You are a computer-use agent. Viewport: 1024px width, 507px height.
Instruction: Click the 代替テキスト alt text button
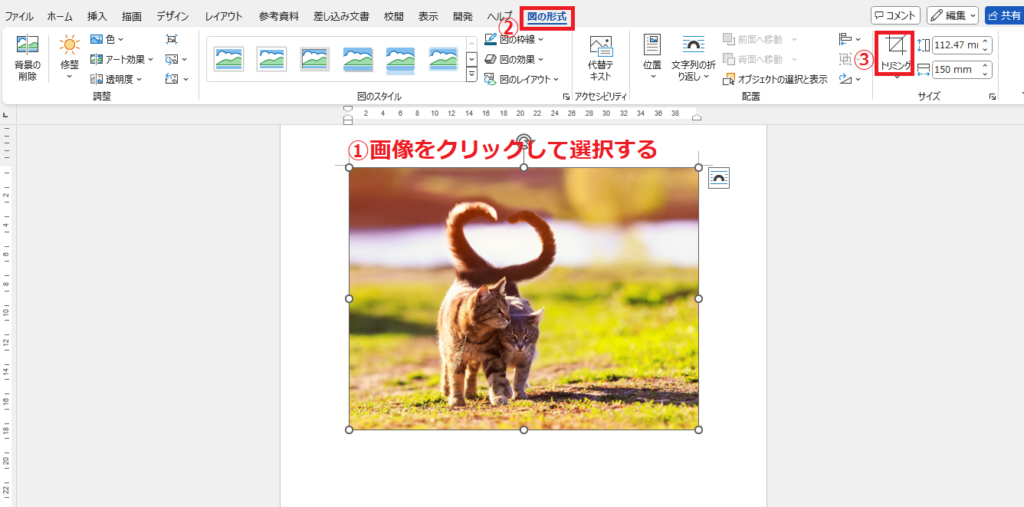point(601,59)
